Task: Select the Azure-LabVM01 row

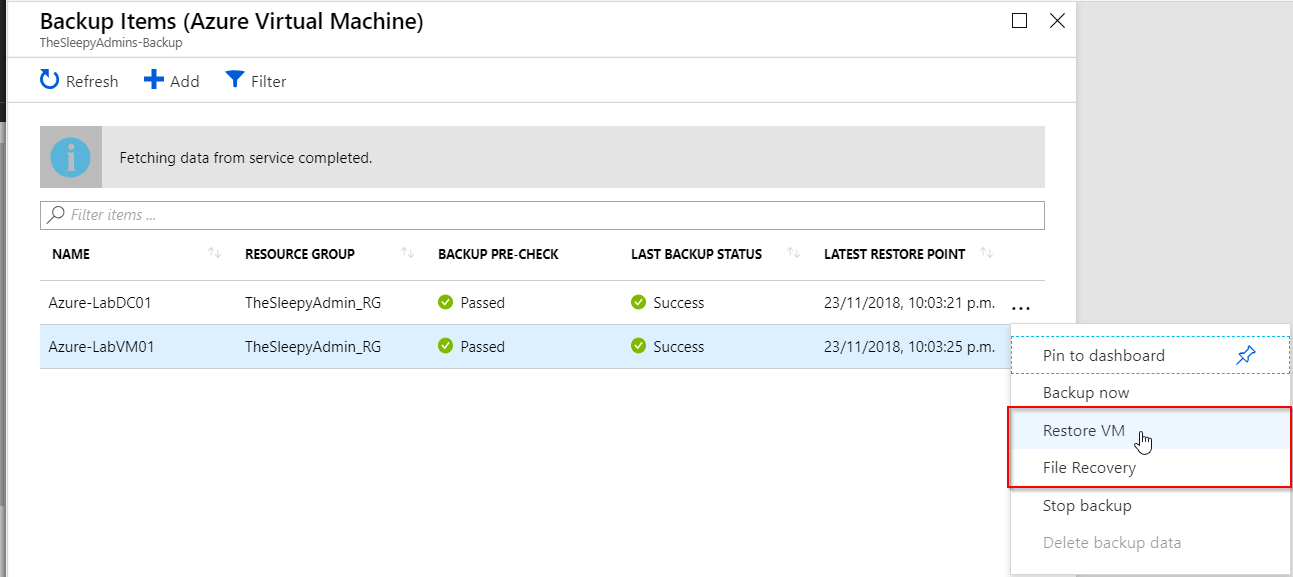Action: point(100,347)
